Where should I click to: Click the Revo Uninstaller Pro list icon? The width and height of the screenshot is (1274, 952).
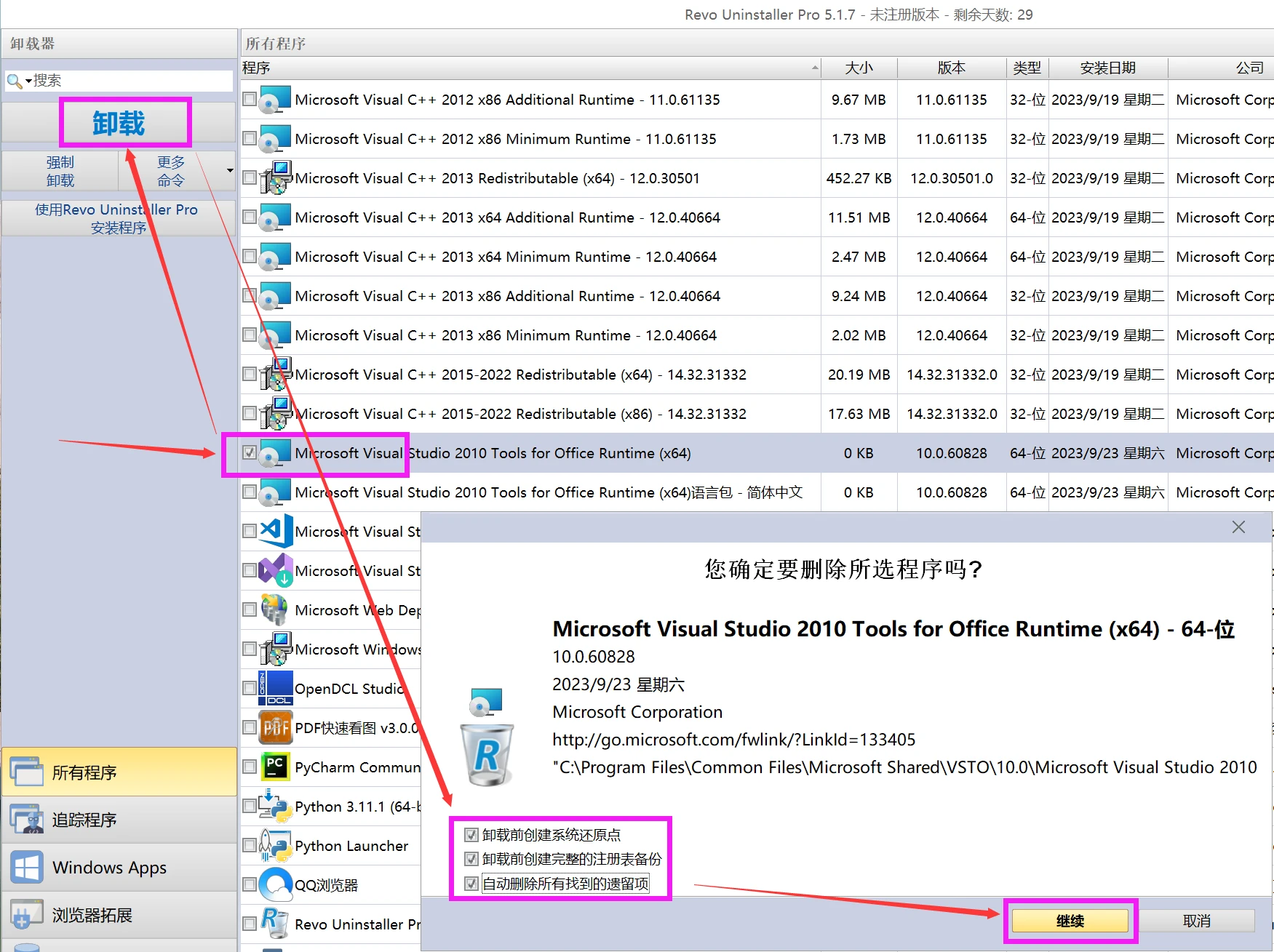[274, 924]
